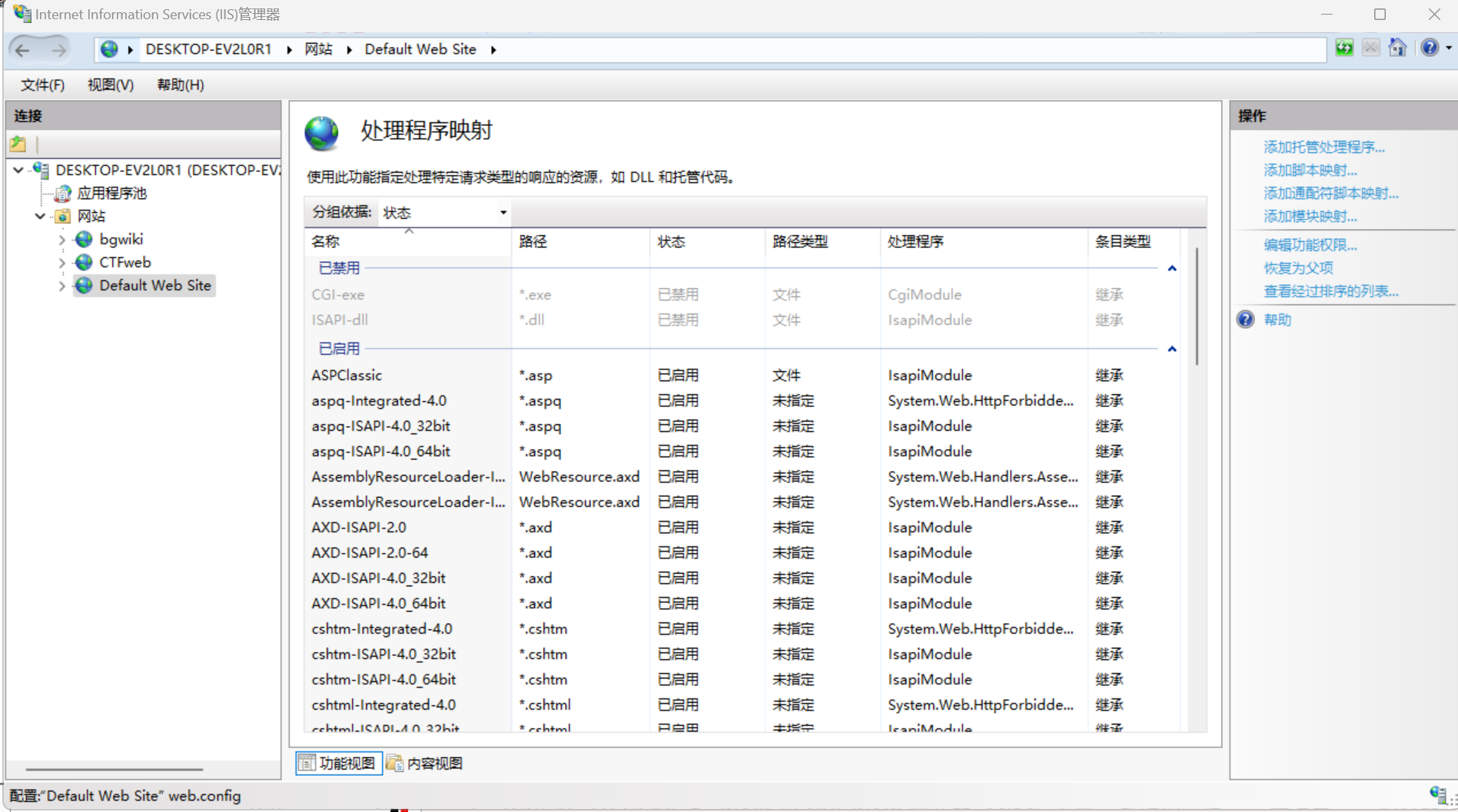Select the aspq-ISAPI-4.0_64bit handler row

(742, 452)
